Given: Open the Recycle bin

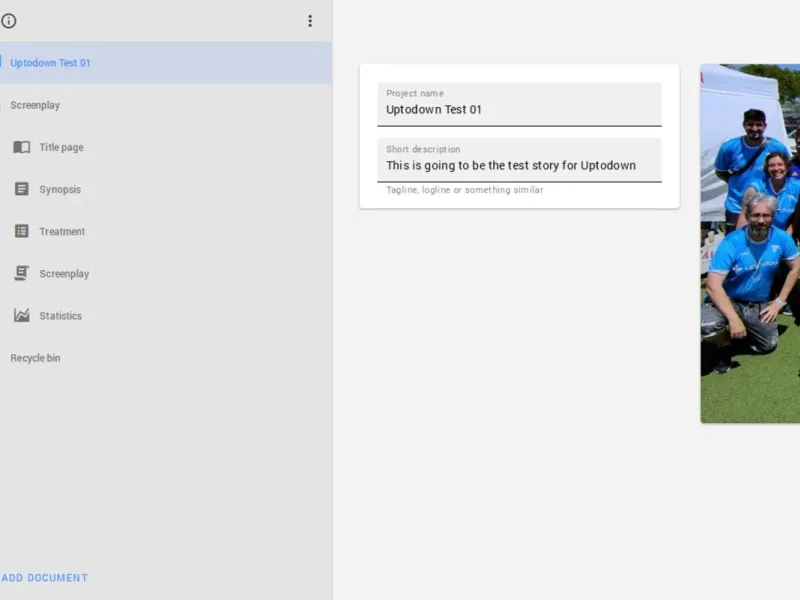Looking at the screenshot, I should pos(35,358).
